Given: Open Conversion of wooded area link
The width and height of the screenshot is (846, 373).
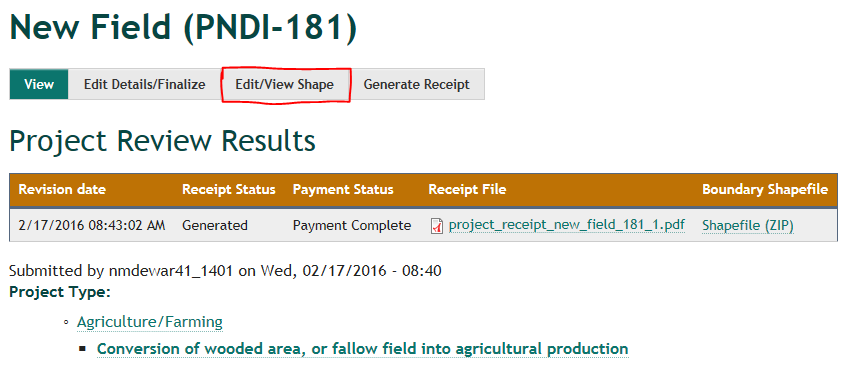Looking at the screenshot, I should pos(363,349).
